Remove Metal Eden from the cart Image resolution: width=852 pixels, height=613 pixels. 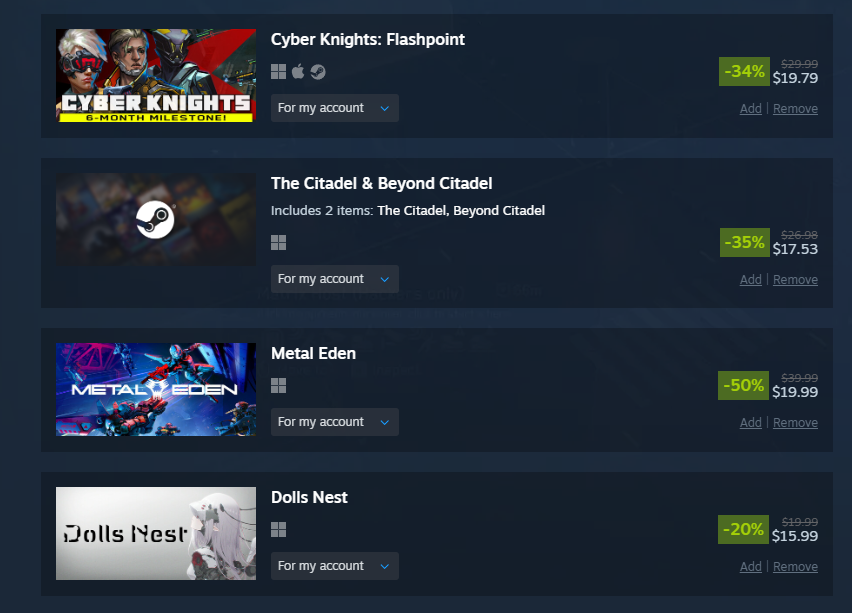(x=795, y=422)
